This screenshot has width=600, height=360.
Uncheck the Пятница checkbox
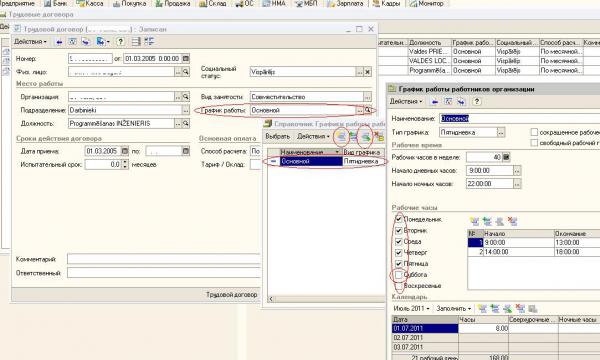click(x=399, y=264)
